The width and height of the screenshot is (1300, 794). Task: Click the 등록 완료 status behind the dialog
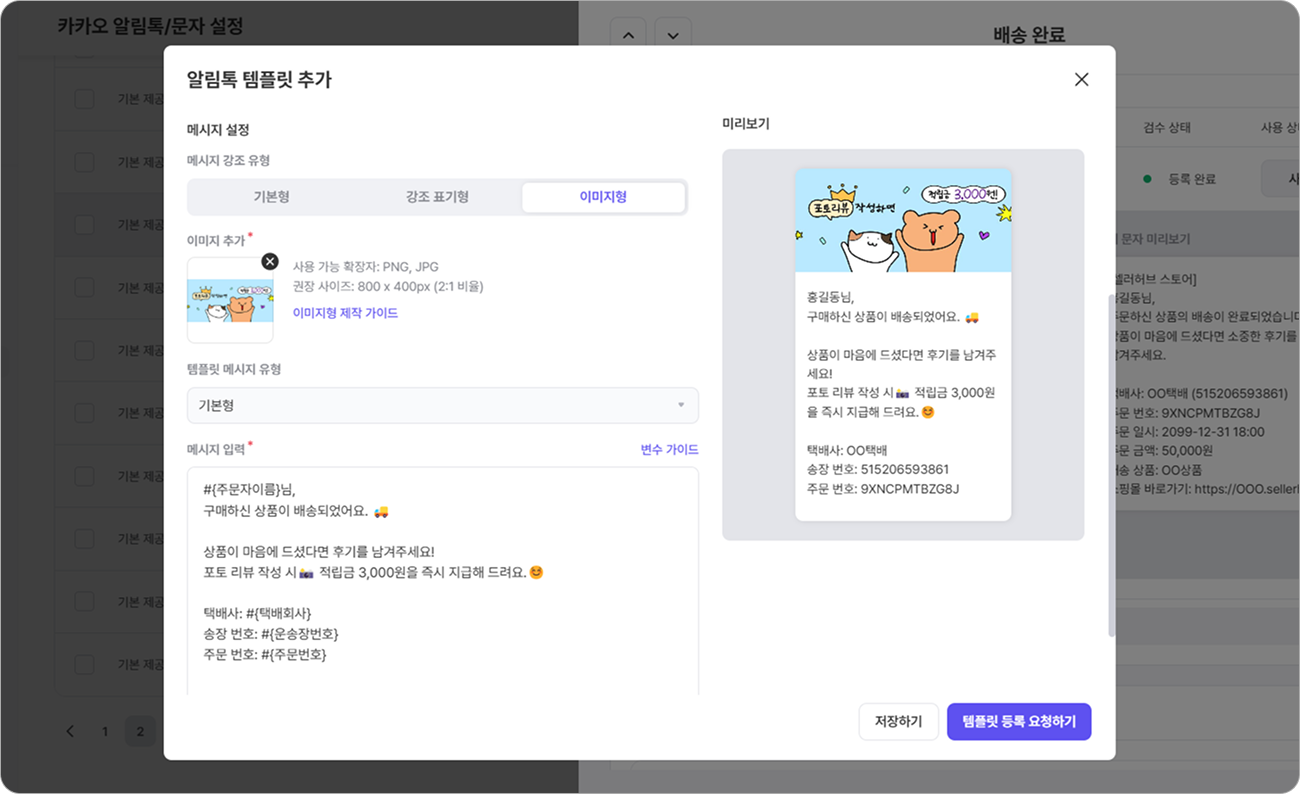pos(1181,179)
